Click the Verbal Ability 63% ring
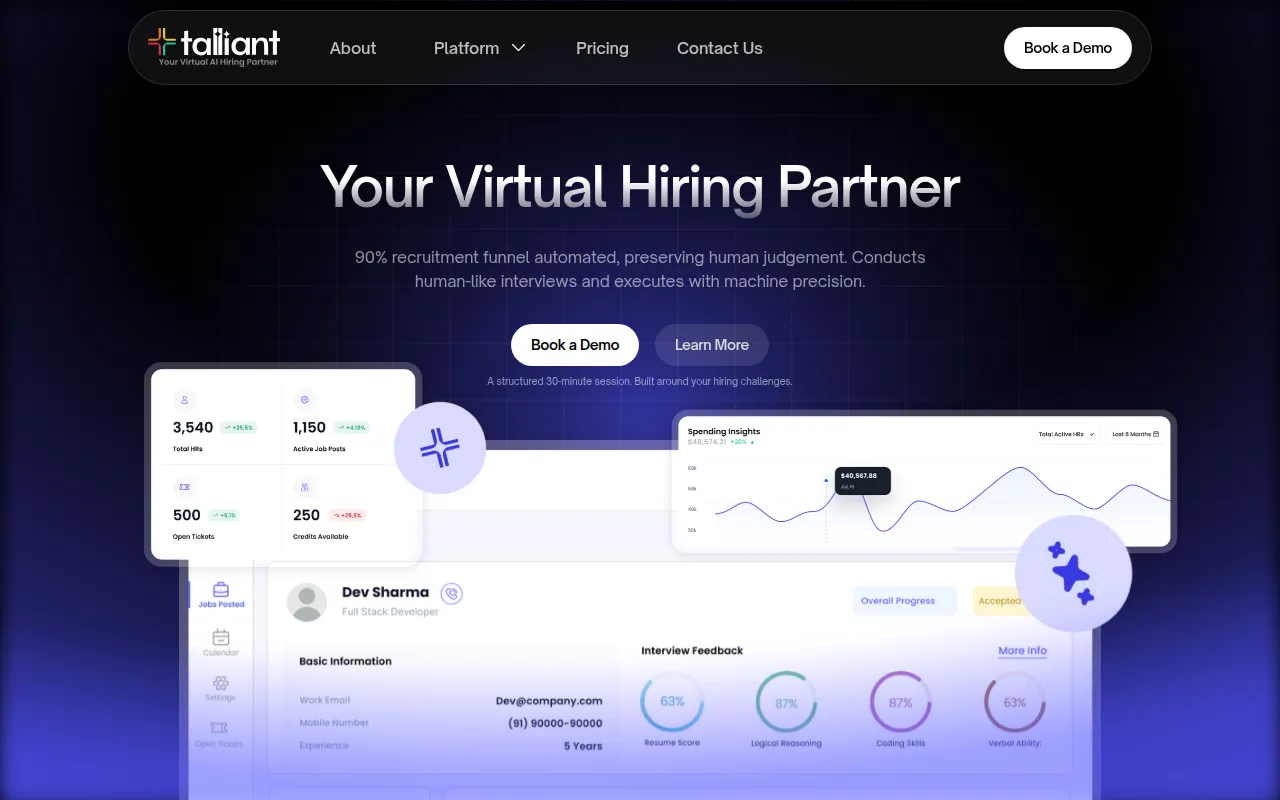The image size is (1280, 800). click(1014, 702)
